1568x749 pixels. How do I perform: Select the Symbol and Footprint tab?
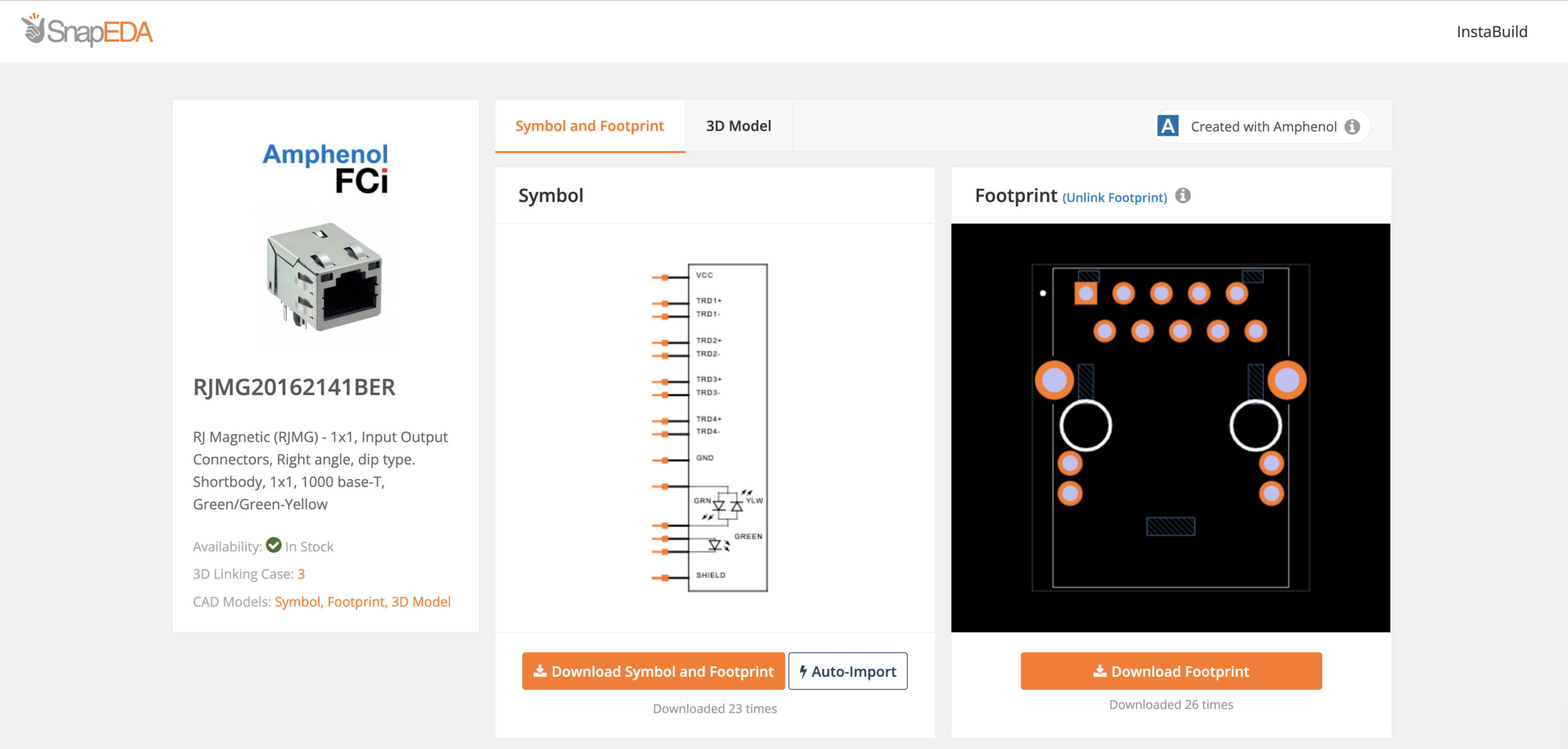tap(589, 126)
